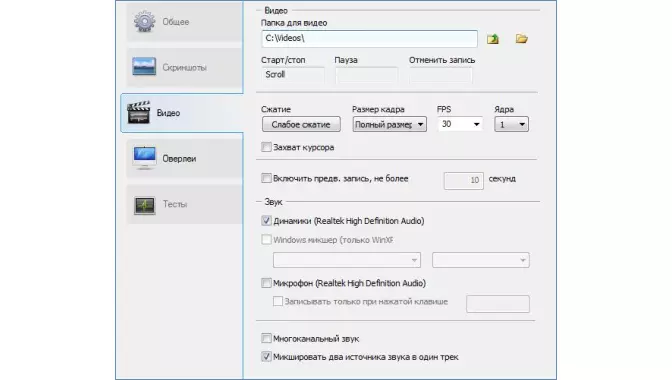Open the FPS dropdown showing 30
672x380 pixels.
click(x=460, y=124)
